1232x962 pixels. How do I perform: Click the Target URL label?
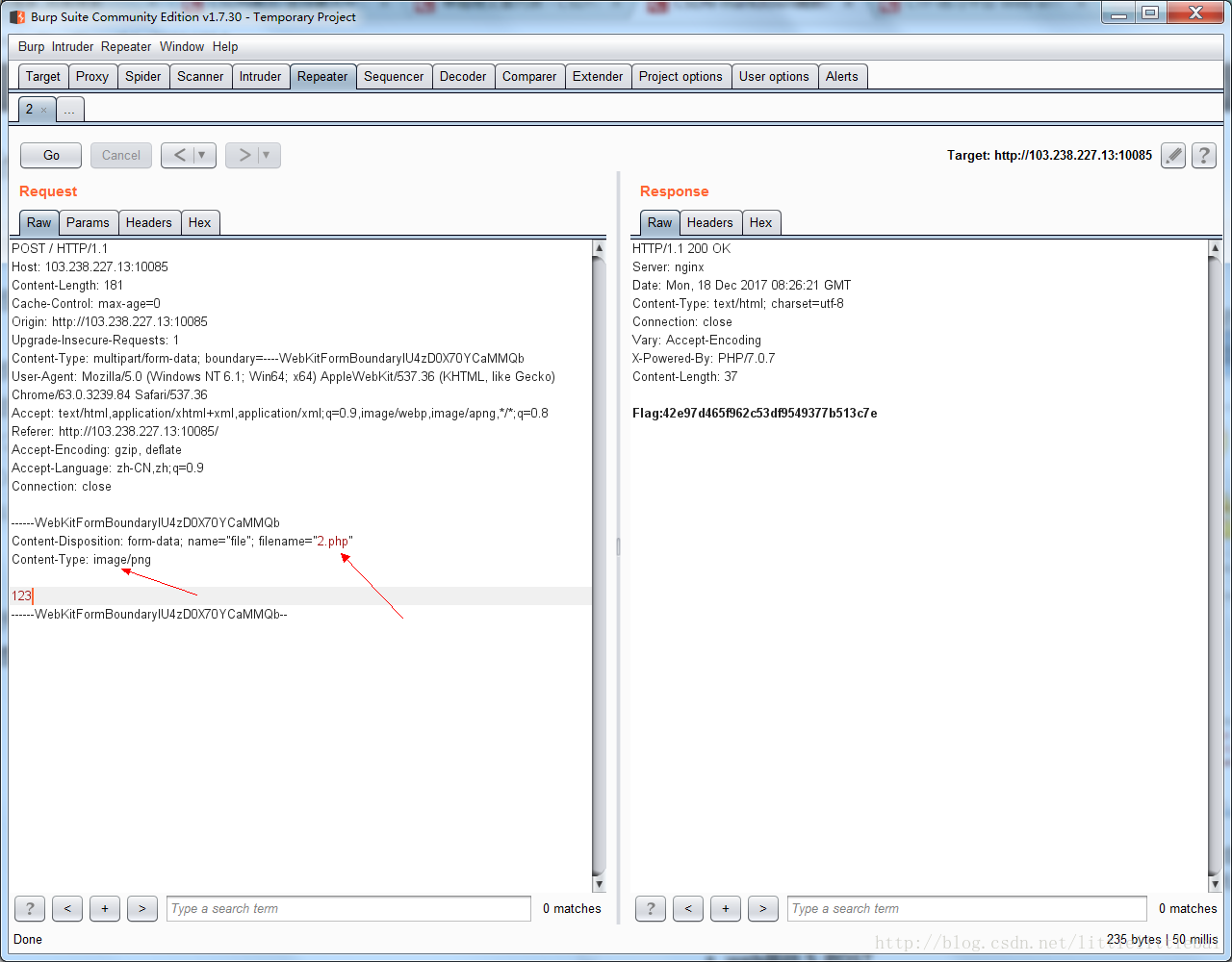1049,155
